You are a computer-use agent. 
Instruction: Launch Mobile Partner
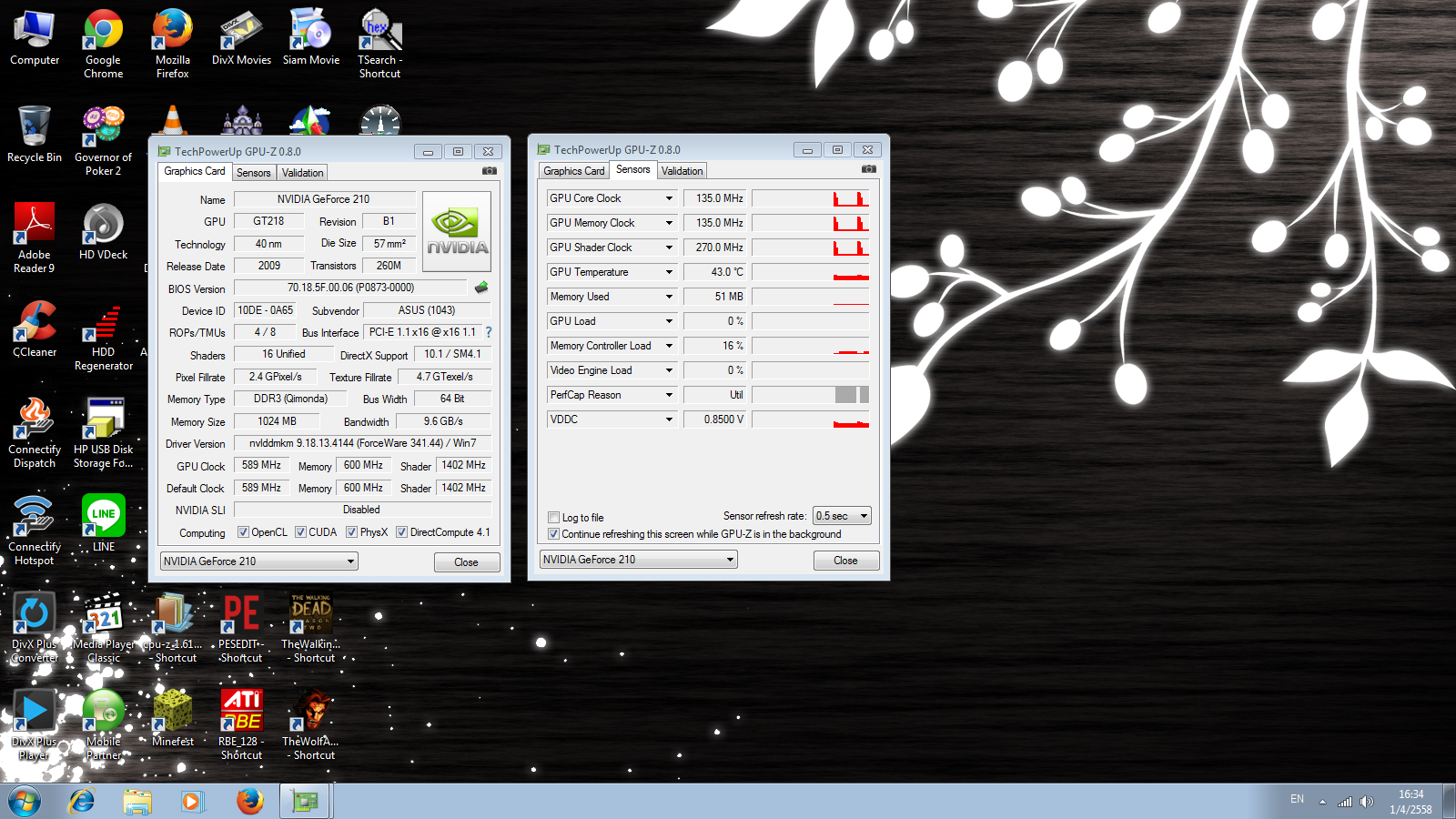coord(104,725)
